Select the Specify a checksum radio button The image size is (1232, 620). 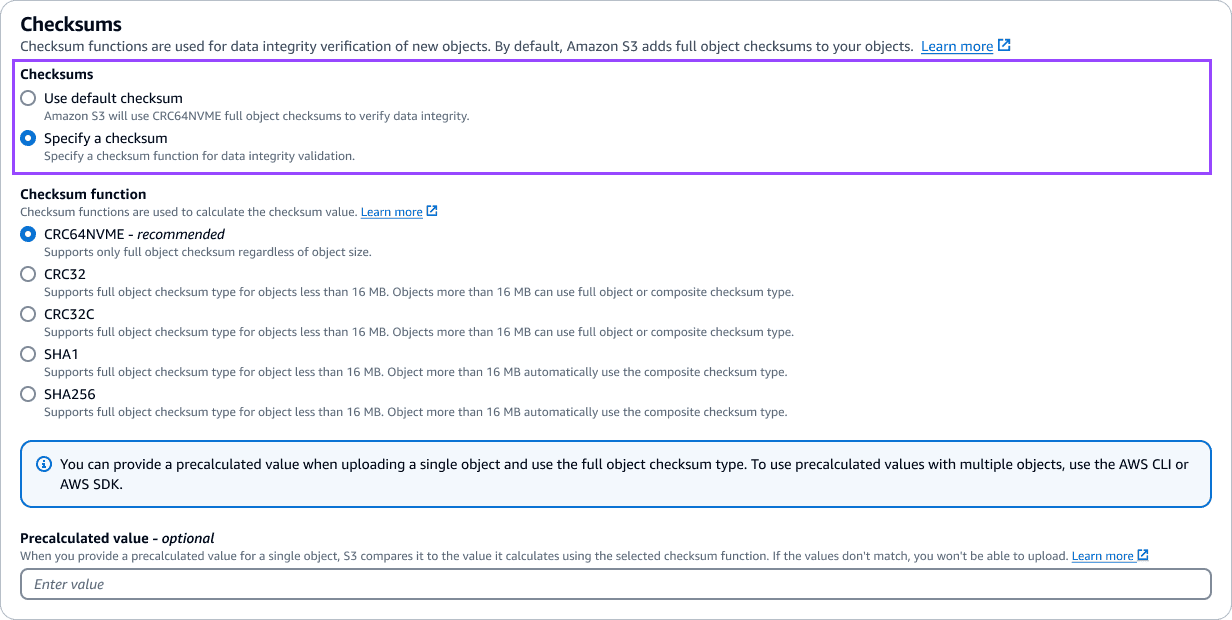tap(28, 138)
